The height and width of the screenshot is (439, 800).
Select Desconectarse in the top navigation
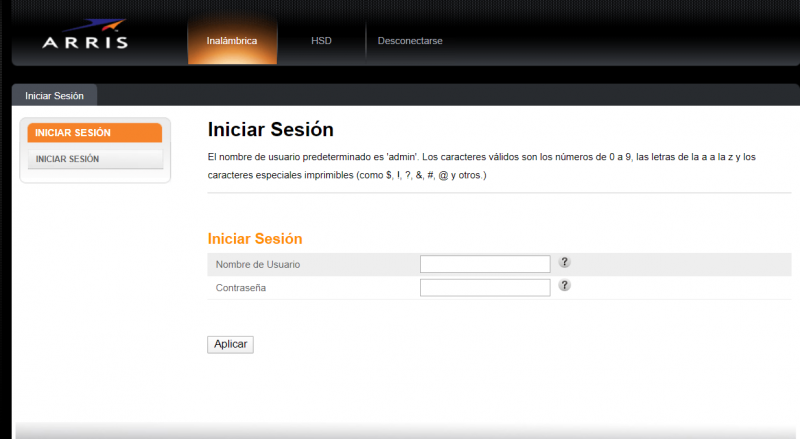(x=410, y=41)
